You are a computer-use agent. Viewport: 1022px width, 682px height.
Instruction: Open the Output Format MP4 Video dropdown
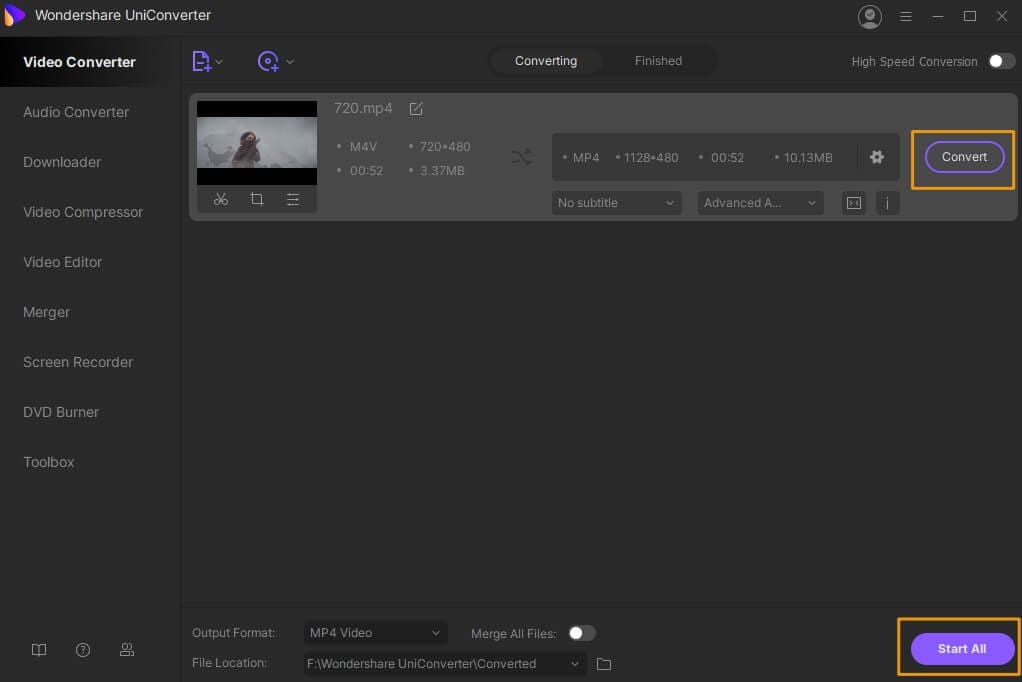click(375, 633)
